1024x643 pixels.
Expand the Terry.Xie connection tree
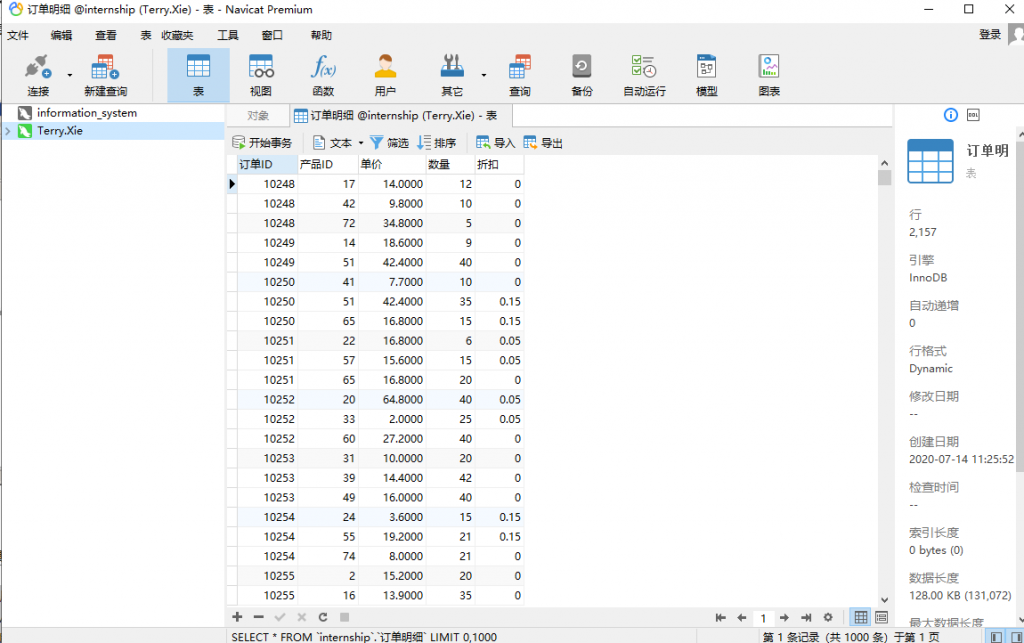(8, 131)
